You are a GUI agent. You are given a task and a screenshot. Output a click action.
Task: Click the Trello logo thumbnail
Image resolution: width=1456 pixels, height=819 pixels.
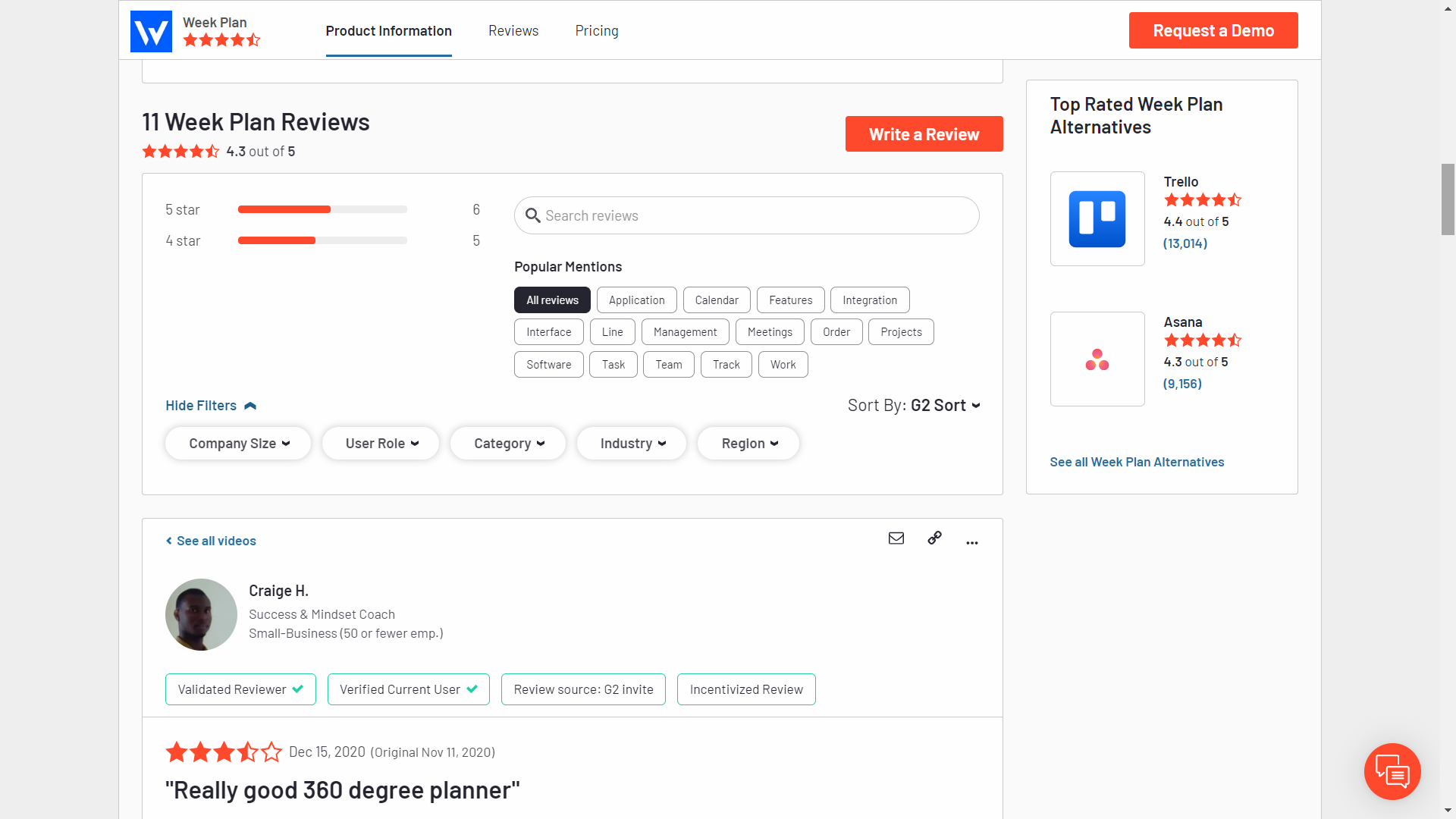click(x=1097, y=219)
